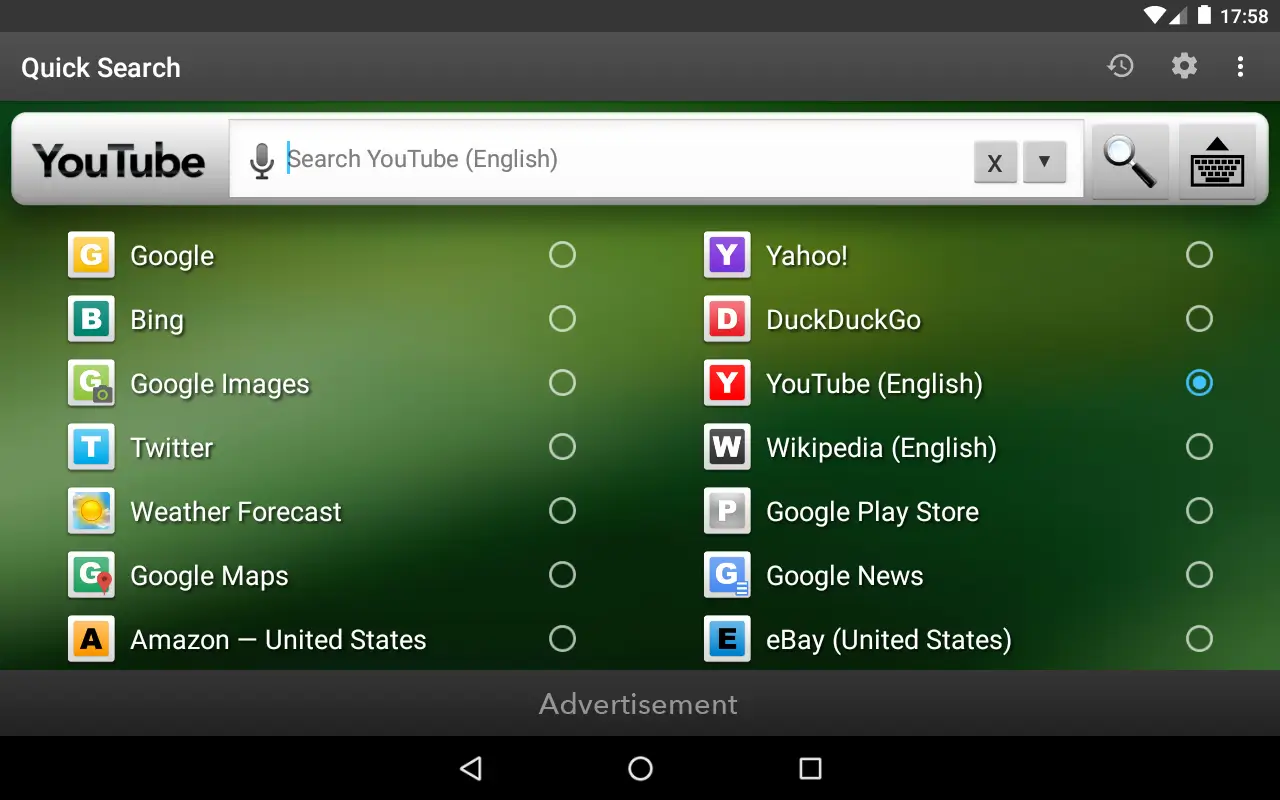Tap the Google search engine icon

91,255
